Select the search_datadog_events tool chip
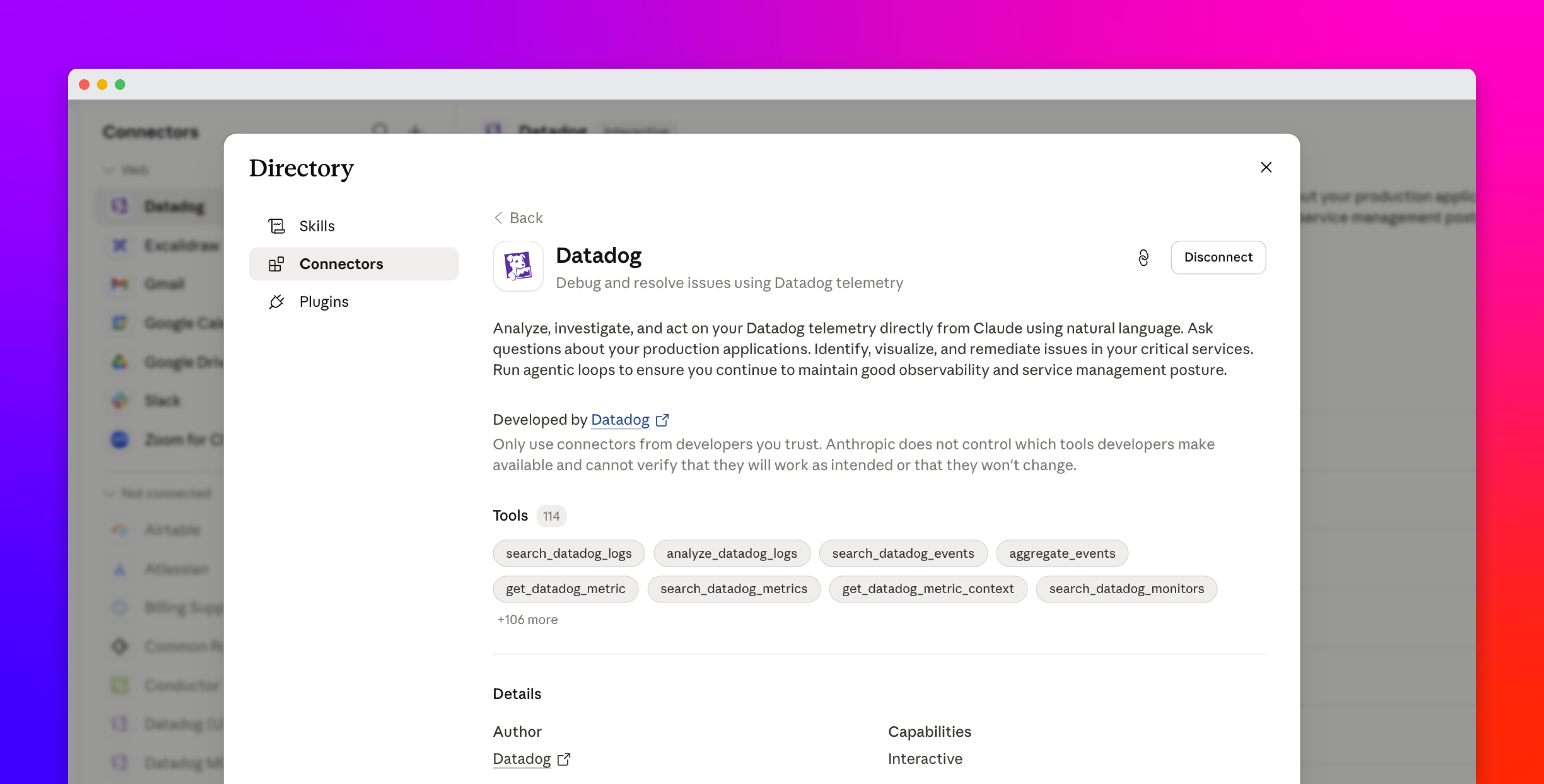The width and height of the screenshot is (1544, 784). click(903, 553)
